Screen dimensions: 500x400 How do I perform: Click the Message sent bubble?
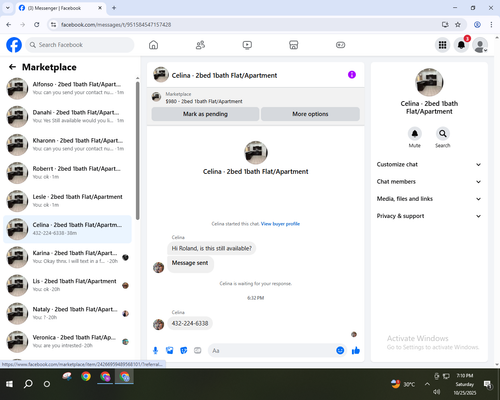pos(190,263)
